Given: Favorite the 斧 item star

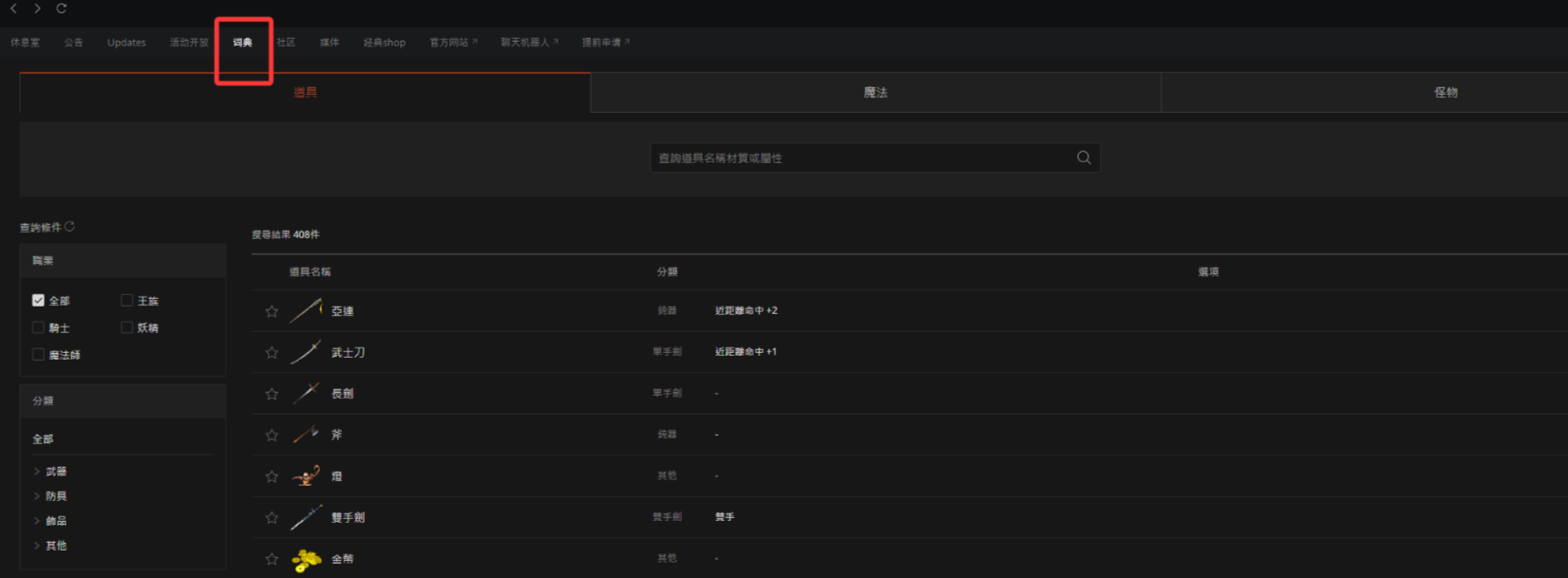Looking at the screenshot, I should coord(272,436).
